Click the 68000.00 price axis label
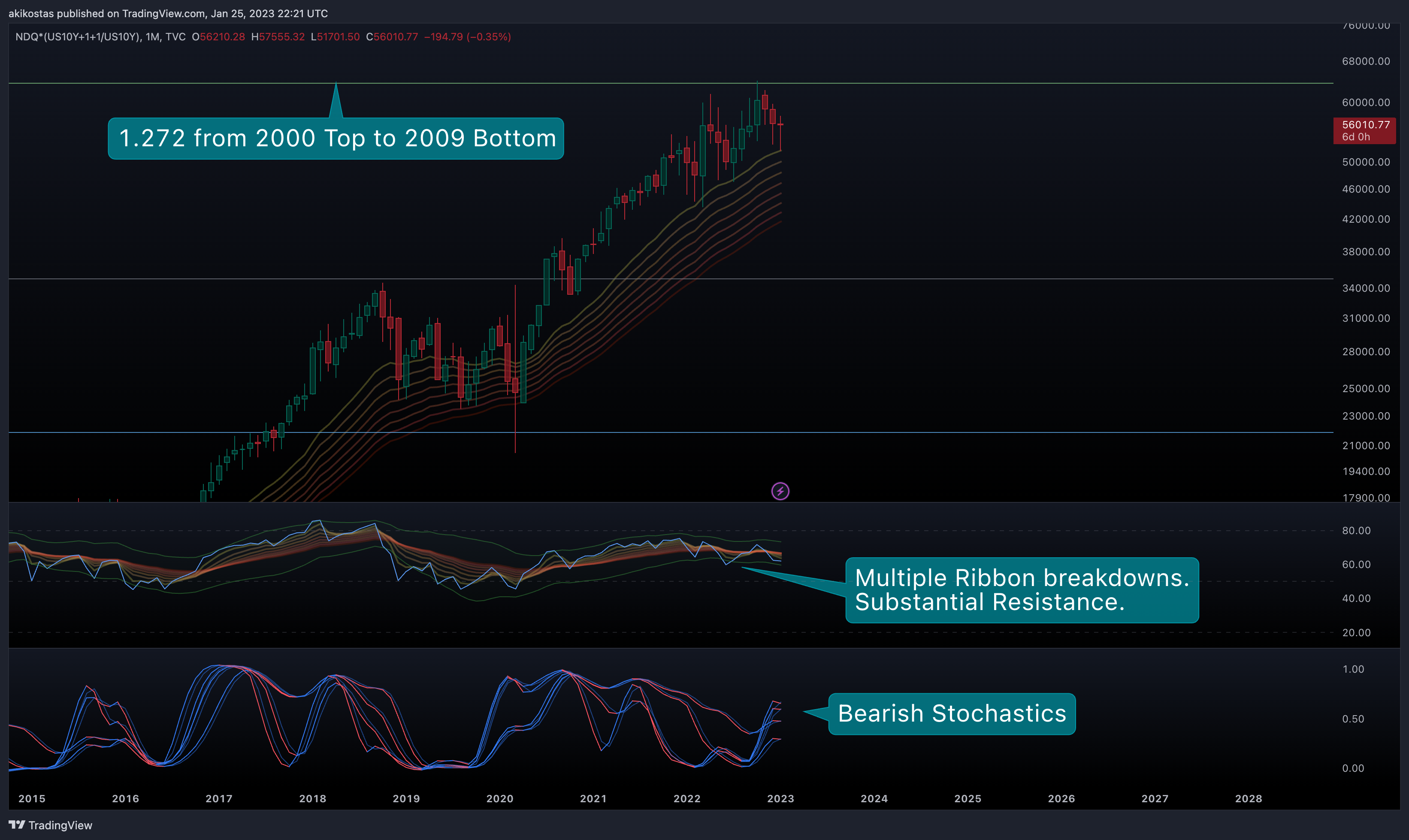 (1366, 61)
